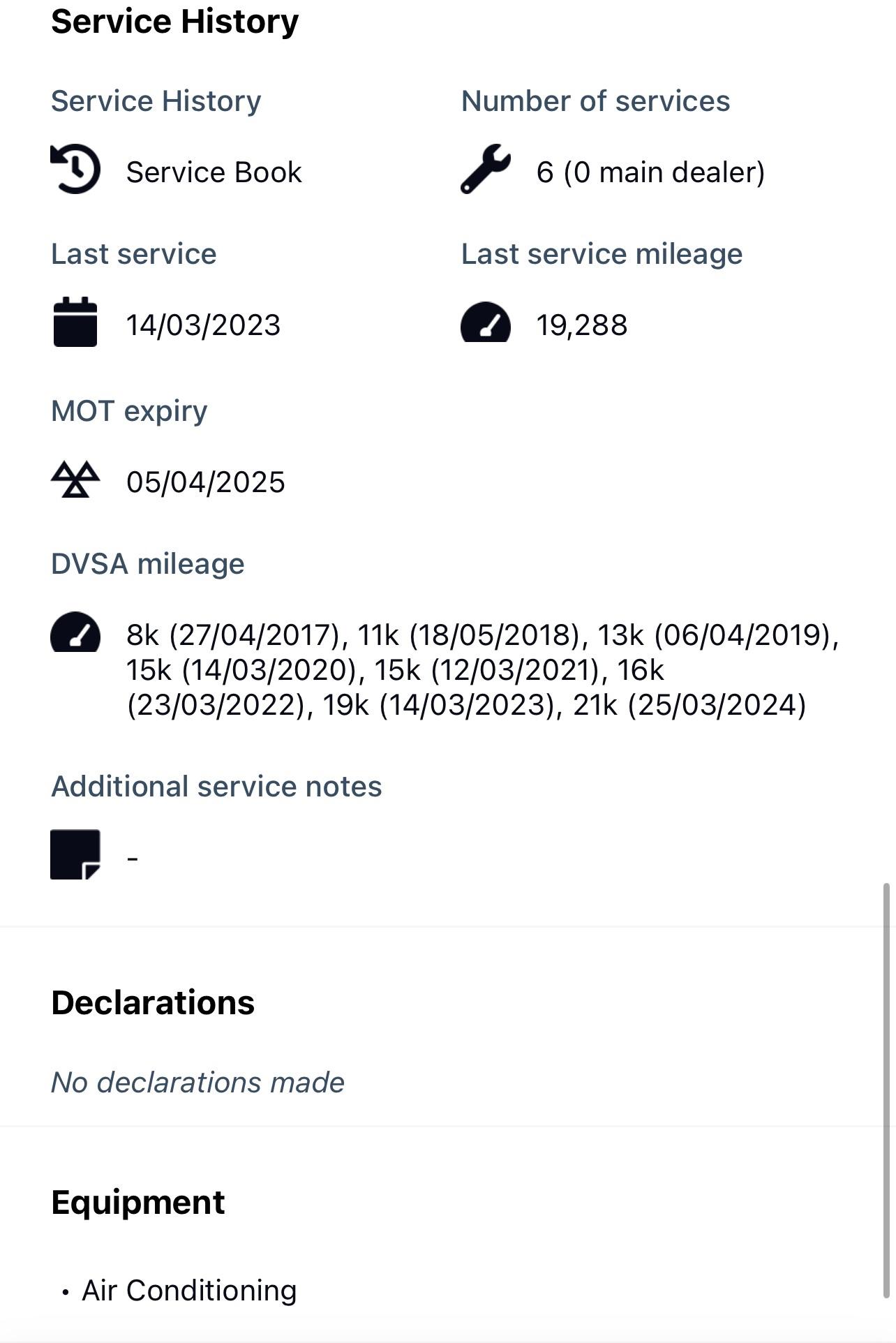Click the DVSA mileage gauge icon
This screenshot has width=896, height=1343.
click(x=75, y=632)
